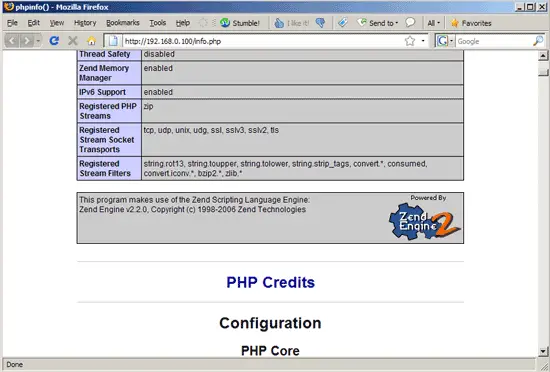
Task: Click the 'tcp, udp, unix' transports value
Action: tap(211, 130)
